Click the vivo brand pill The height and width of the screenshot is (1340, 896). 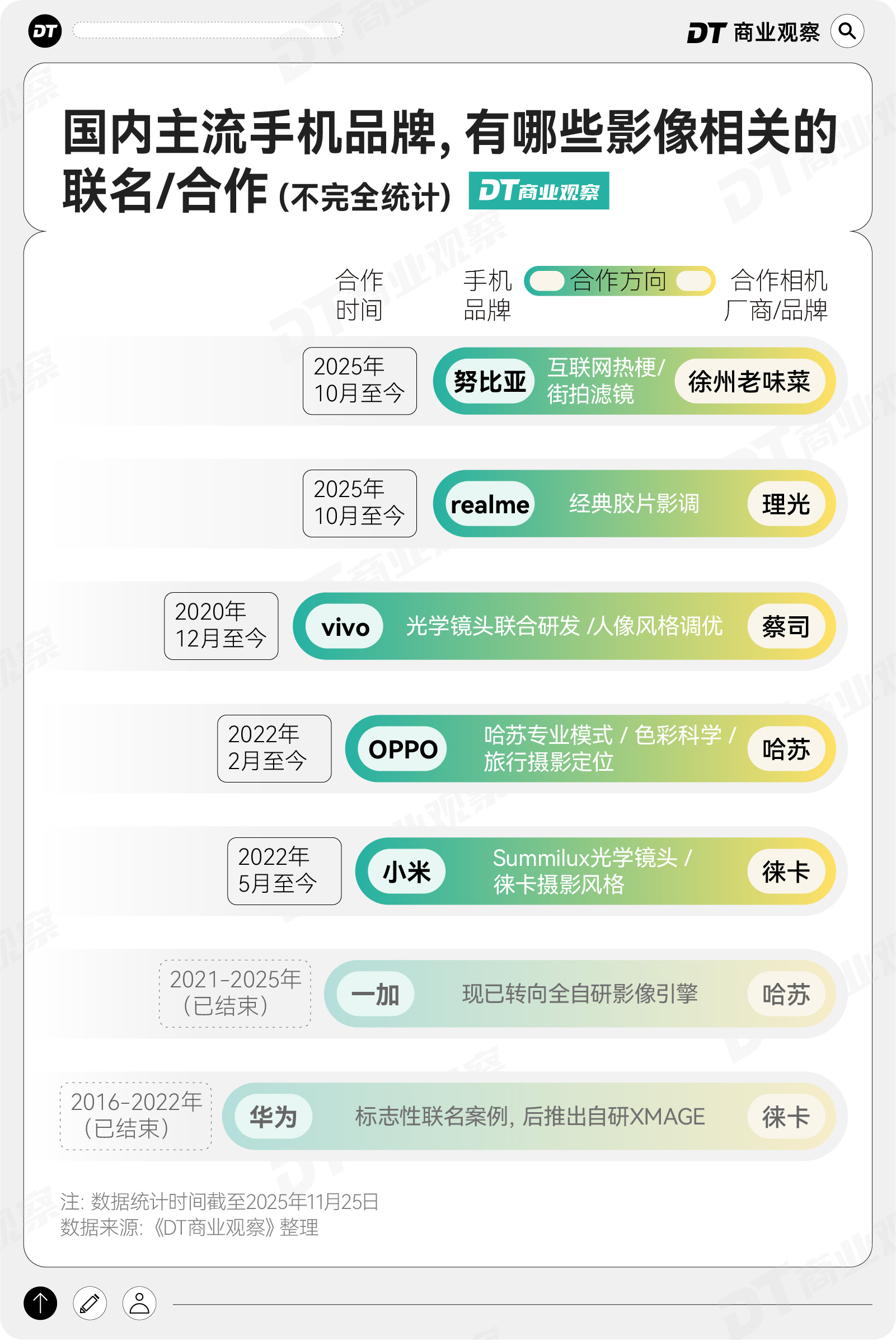(345, 627)
